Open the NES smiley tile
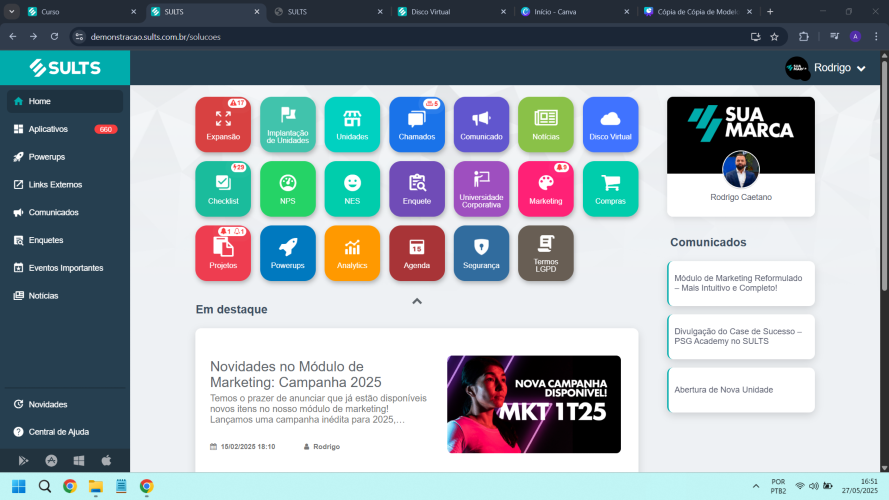 352,189
